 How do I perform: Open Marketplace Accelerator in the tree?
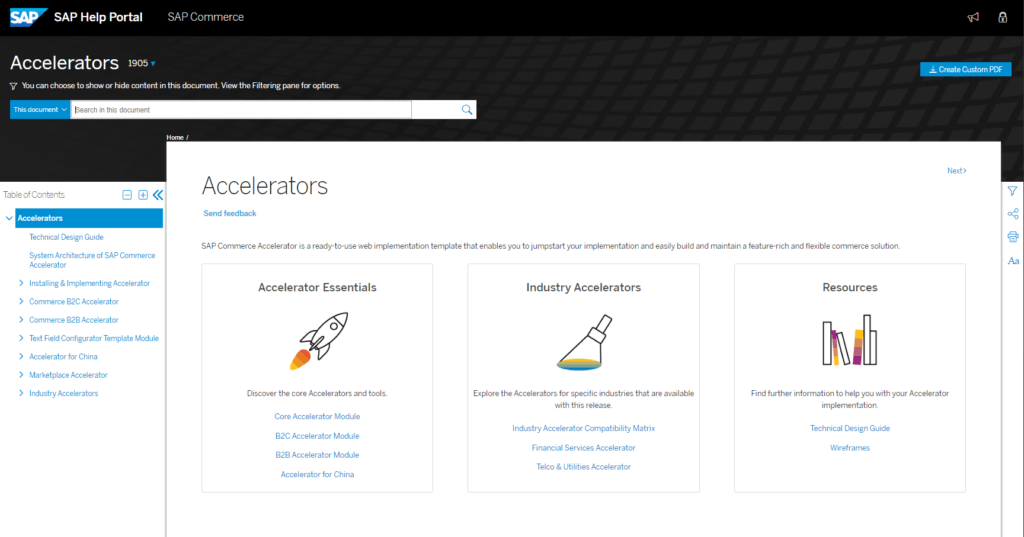68,375
